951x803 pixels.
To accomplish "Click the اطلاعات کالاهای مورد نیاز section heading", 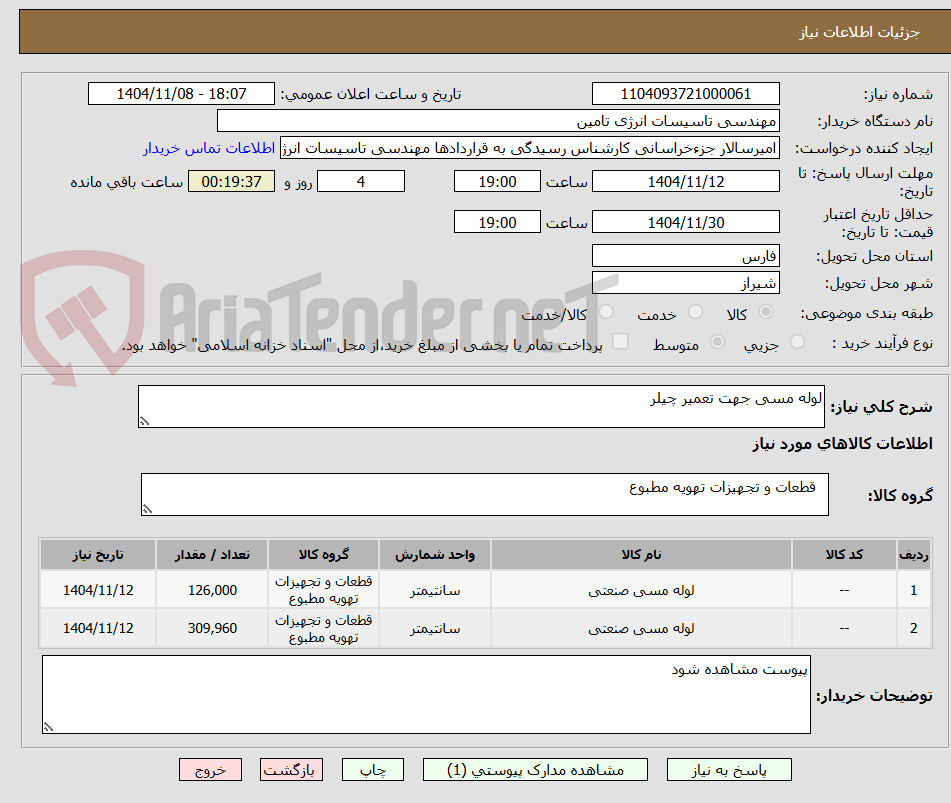I will coord(842,444).
